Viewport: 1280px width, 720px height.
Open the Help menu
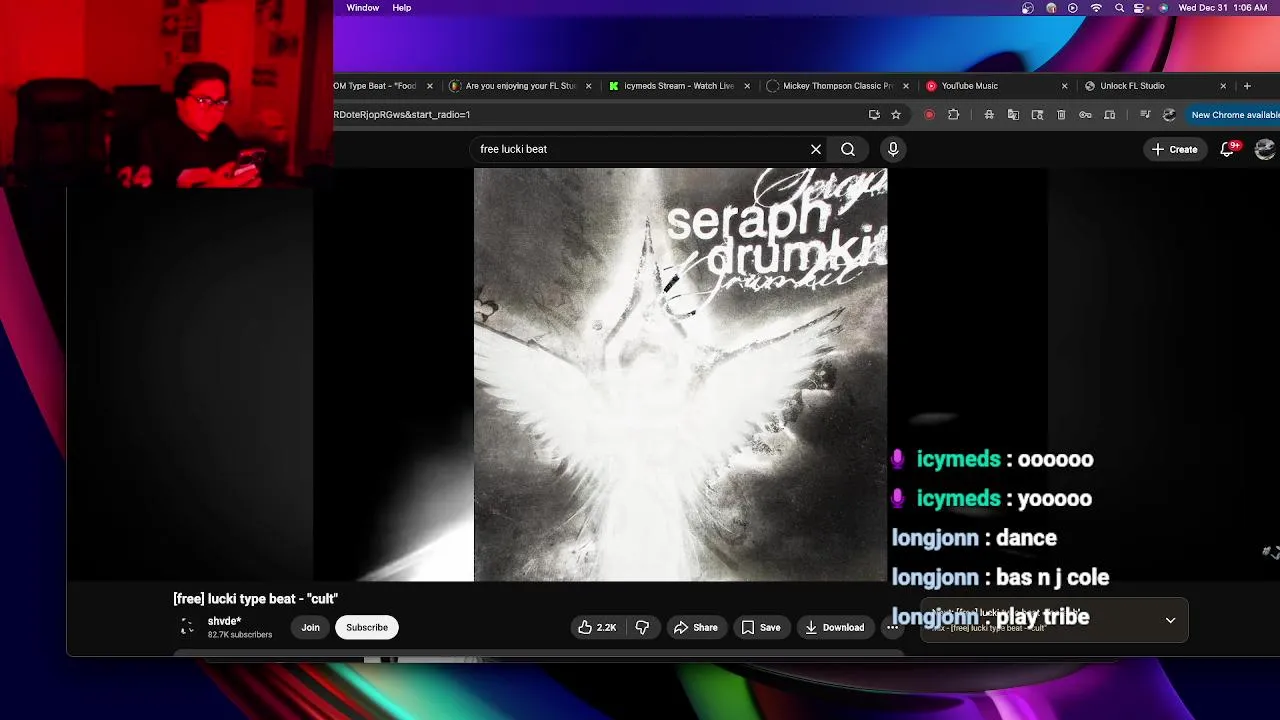(401, 8)
